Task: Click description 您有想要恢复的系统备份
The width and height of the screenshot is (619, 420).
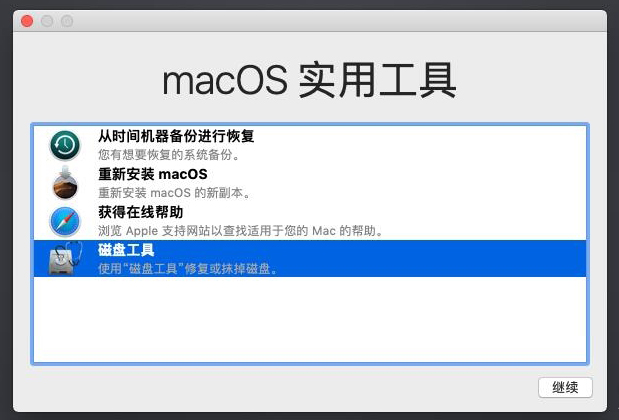Action: tap(169, 155)
